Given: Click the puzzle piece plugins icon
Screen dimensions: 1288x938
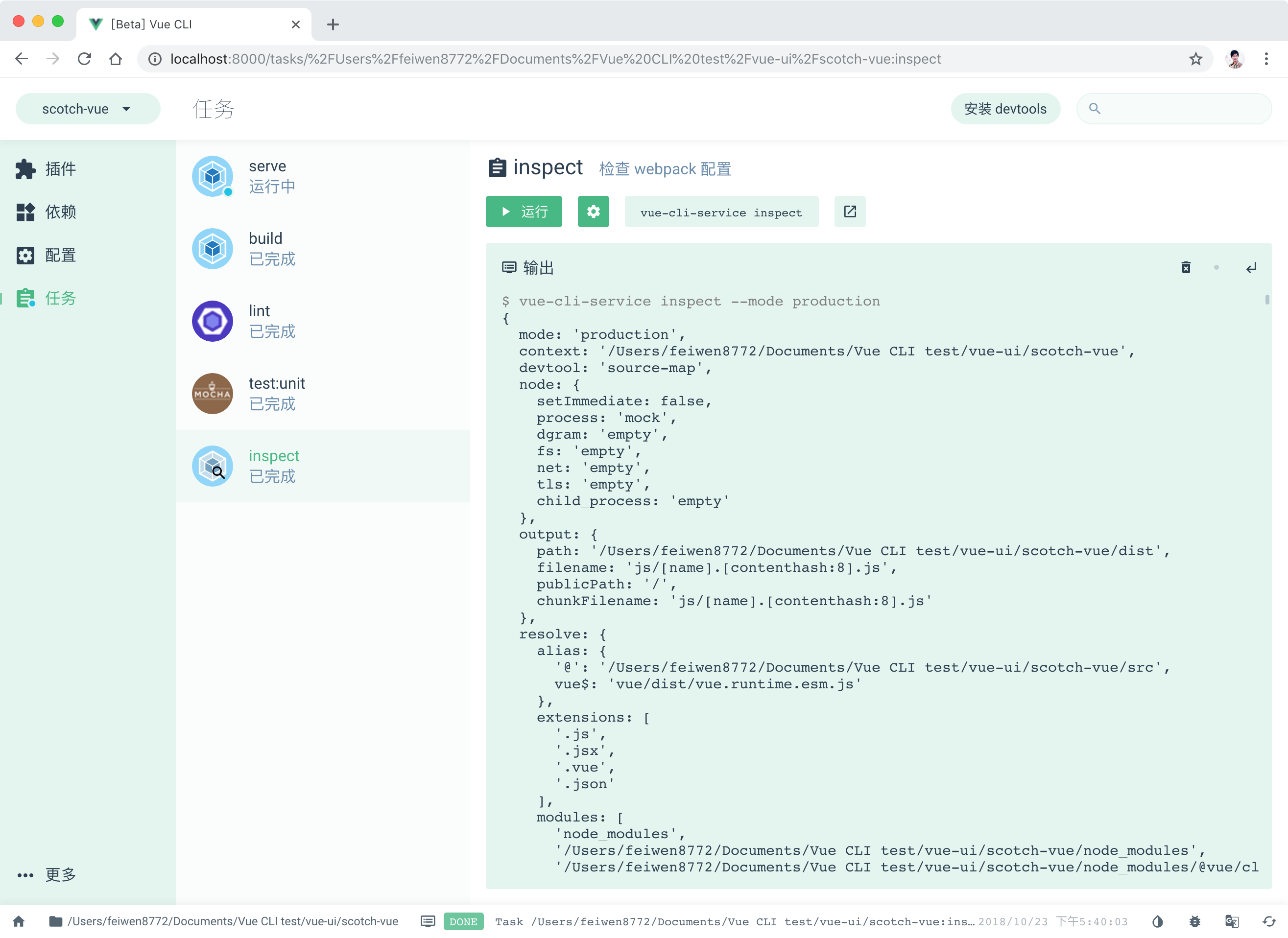Looking at the screenshot, I should 25,168.
